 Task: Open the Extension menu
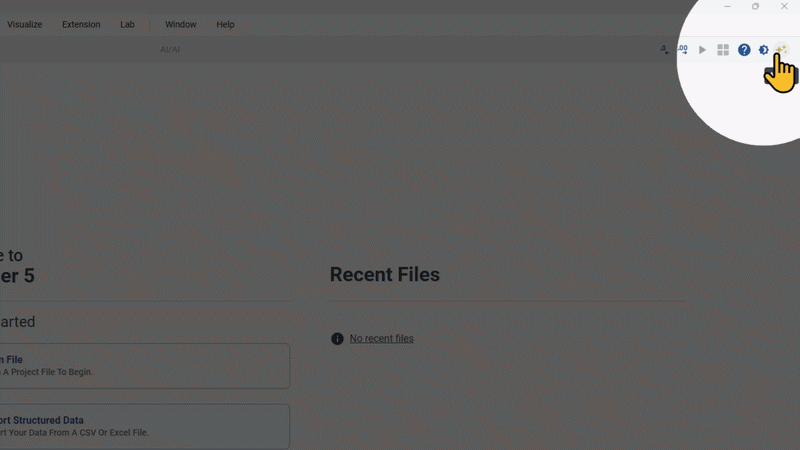point(81,24)
